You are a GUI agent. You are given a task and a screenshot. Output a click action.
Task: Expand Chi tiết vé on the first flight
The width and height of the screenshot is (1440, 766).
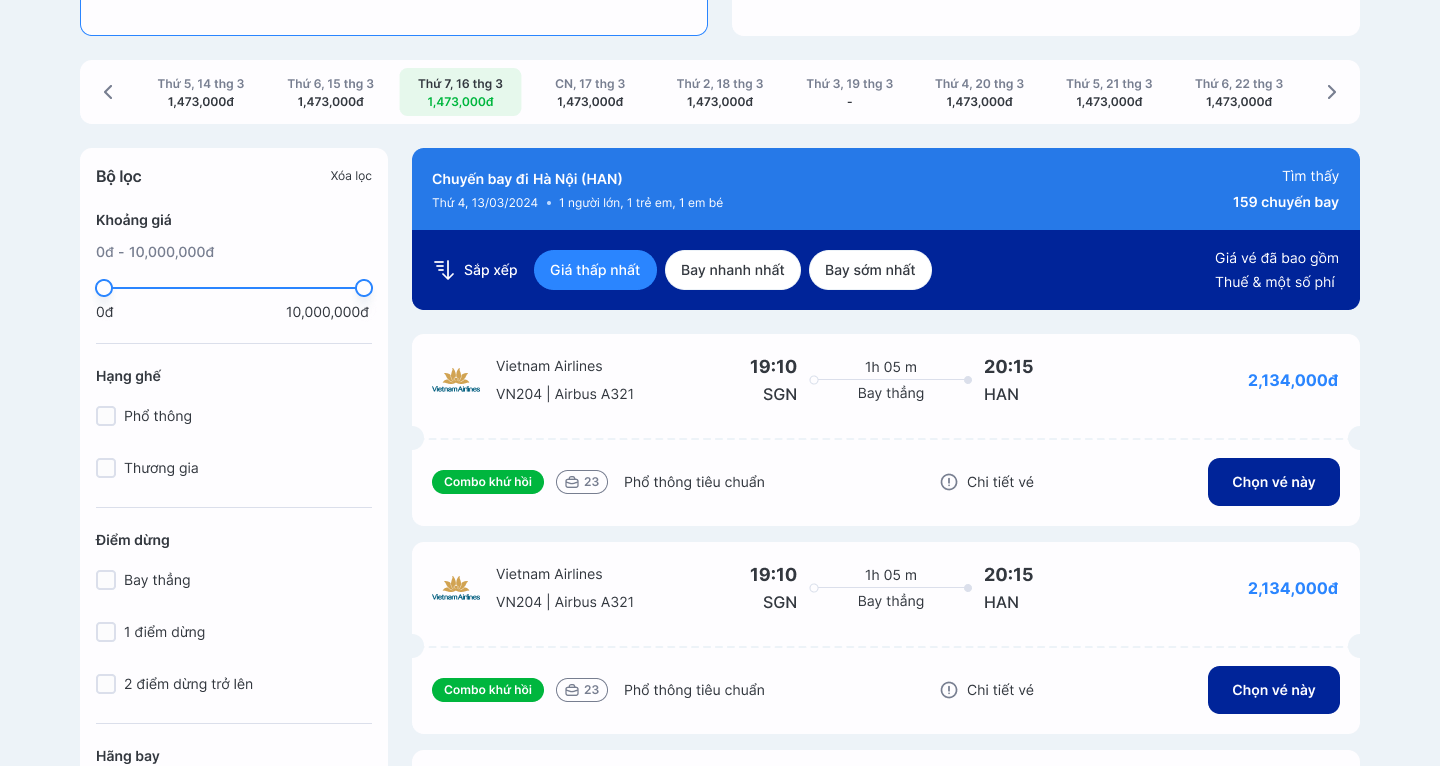(999, 481)
